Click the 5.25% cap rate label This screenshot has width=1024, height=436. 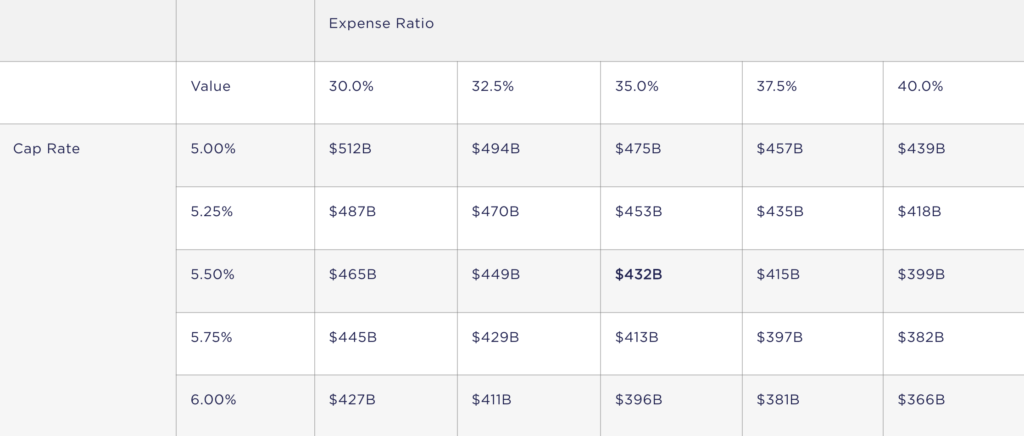coord(213,212)
